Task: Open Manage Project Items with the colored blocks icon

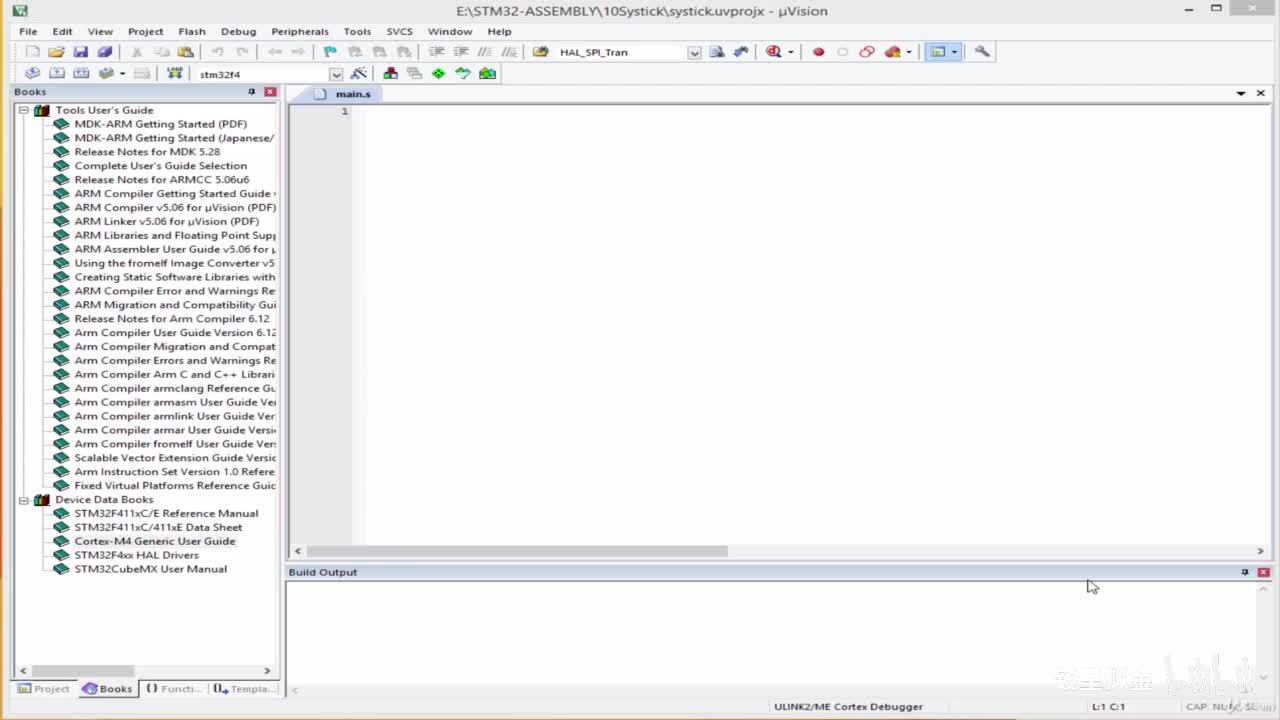Action: [390, 74]
